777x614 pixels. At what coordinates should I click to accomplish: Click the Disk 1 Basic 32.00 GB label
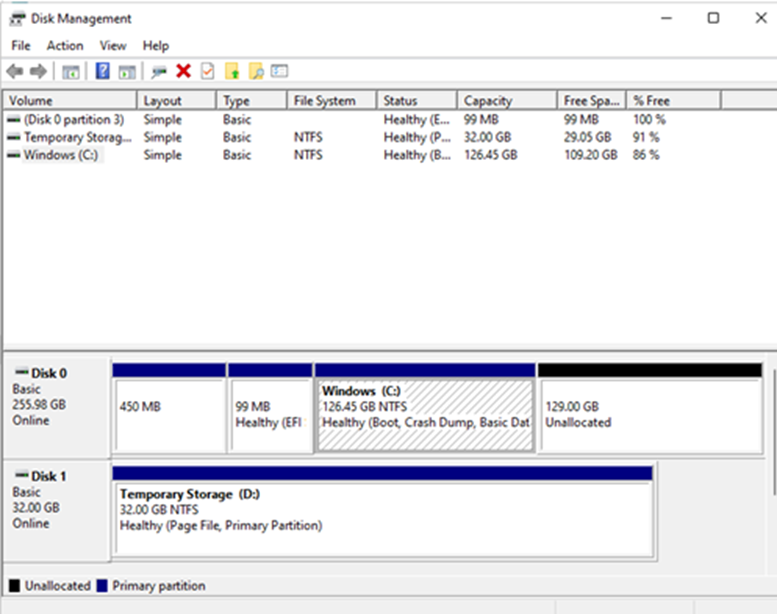(x=56, y=510)
